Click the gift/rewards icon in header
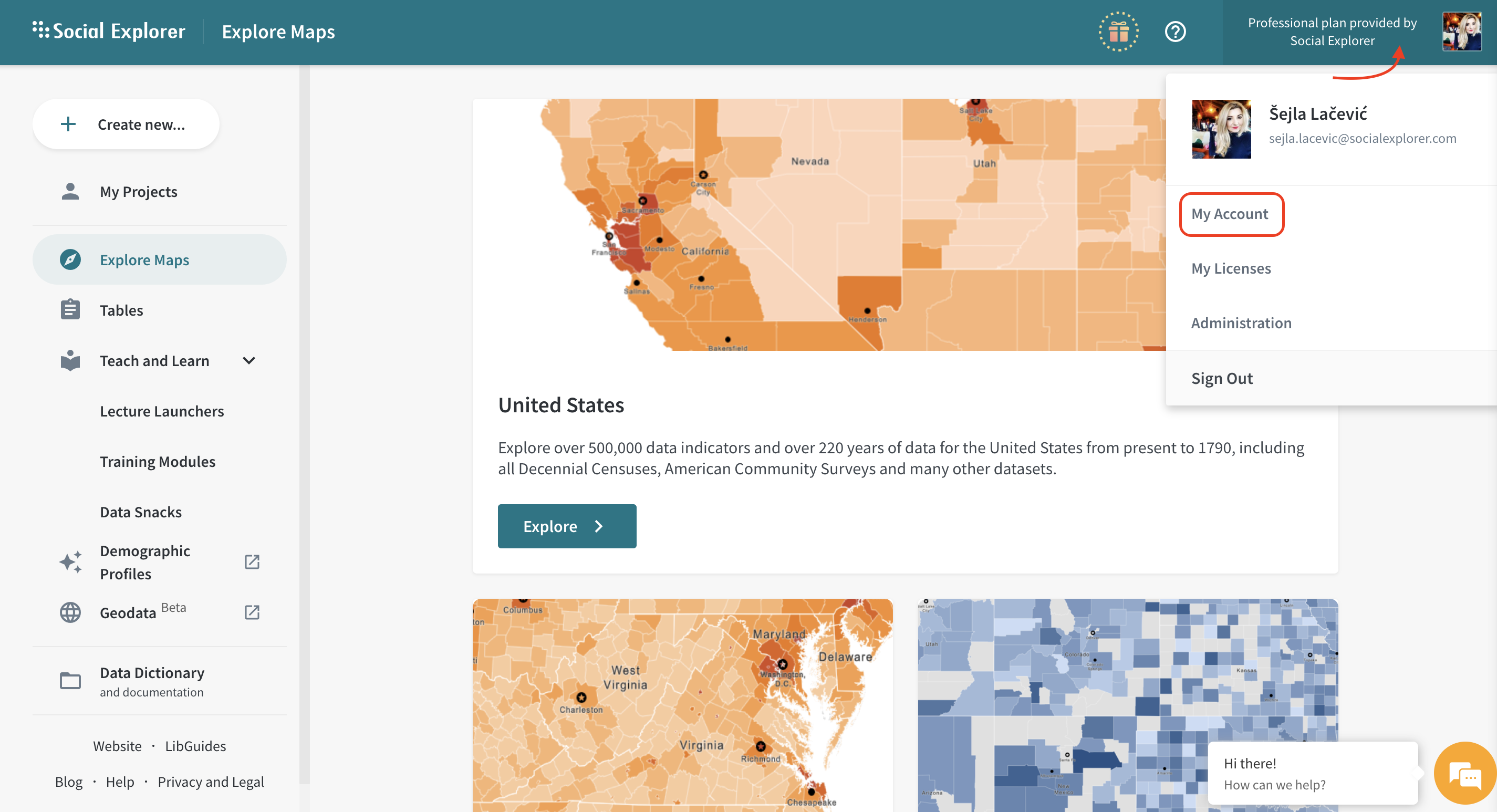 click(x=1118, y=31)
